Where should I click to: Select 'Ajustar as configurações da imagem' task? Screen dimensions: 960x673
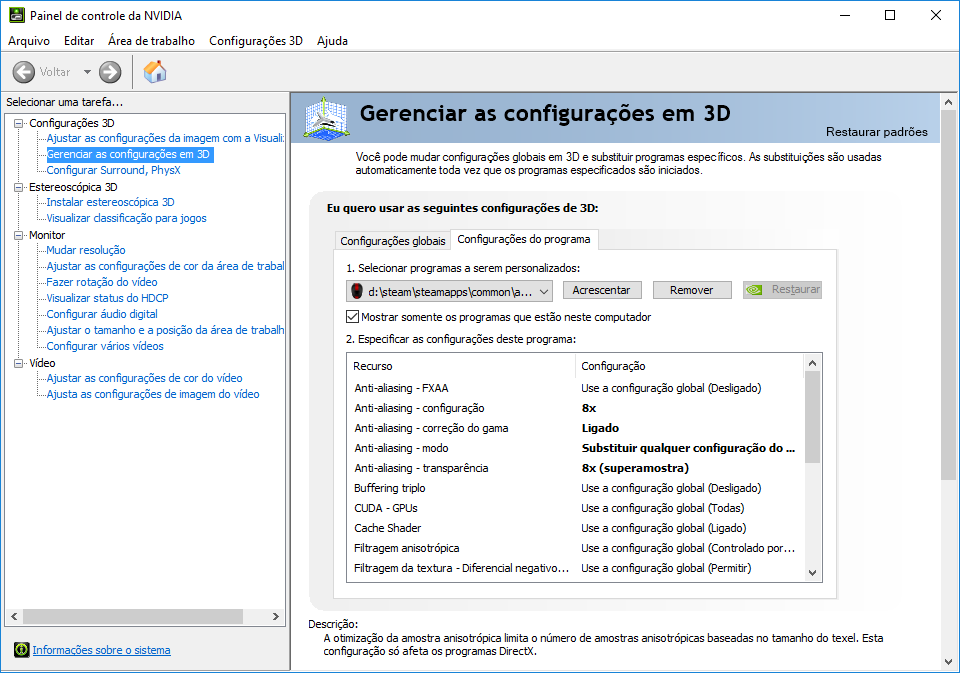[165, 138]
